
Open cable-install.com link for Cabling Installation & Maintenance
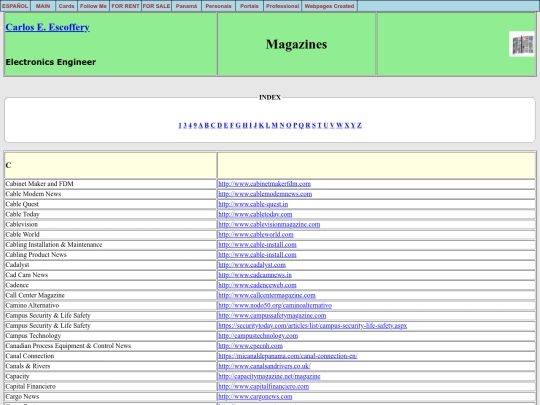(x=257, y=245)
